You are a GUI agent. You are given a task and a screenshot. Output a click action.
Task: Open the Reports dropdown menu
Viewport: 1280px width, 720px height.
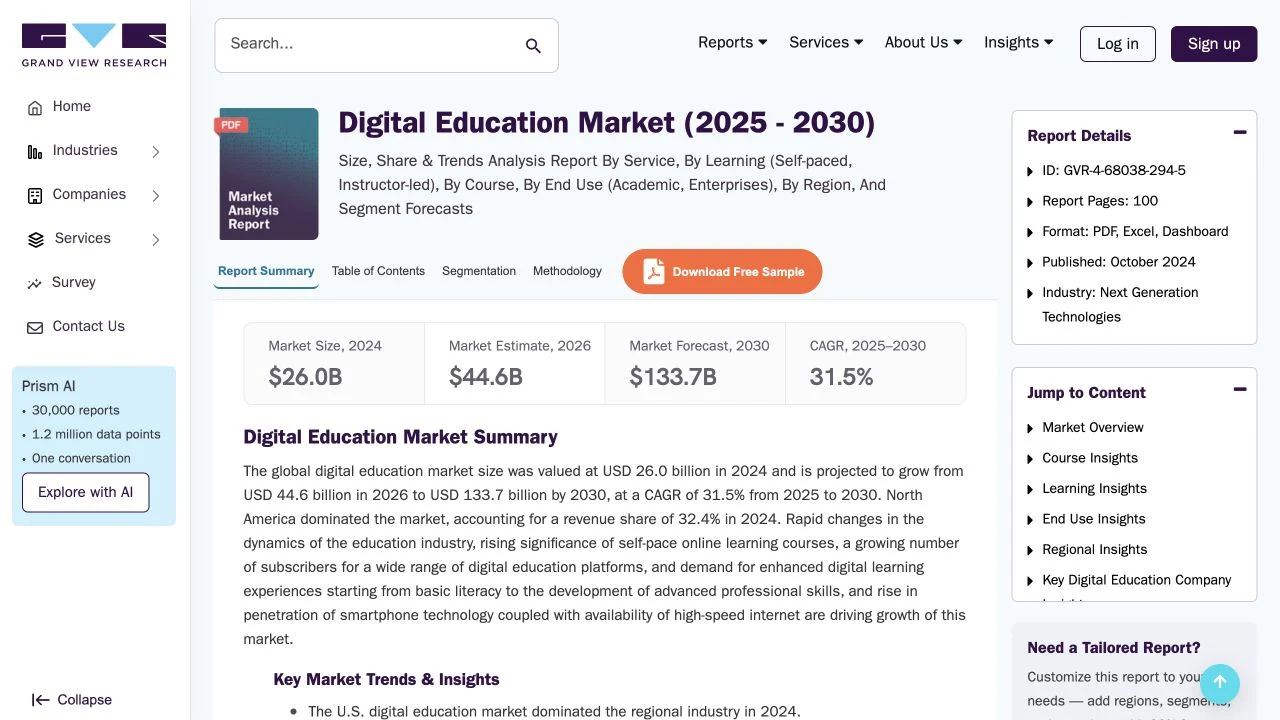coord(732,43)
